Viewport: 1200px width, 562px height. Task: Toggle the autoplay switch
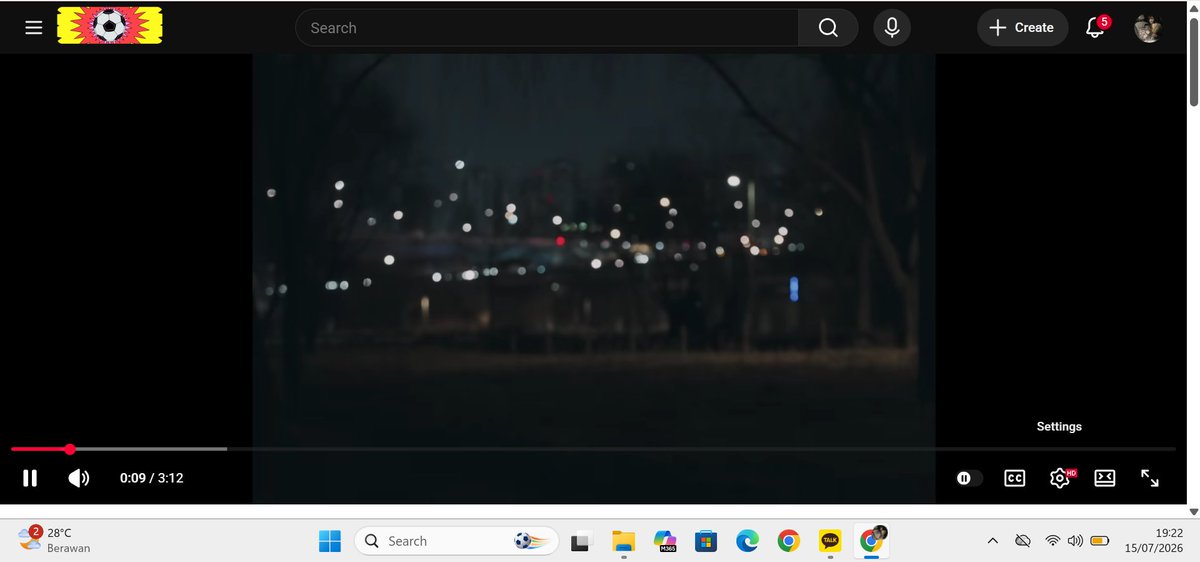click(x=969, y=478)
